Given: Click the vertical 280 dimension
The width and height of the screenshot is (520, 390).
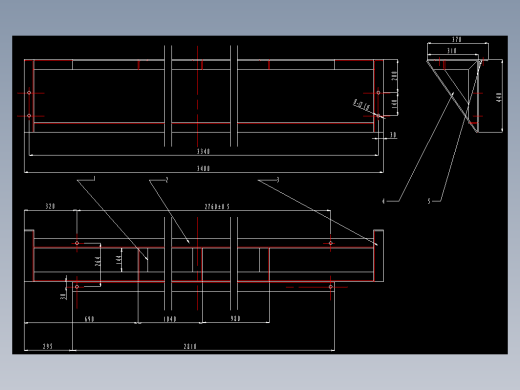Looking at the screenshot, I should tap(394, 76).
